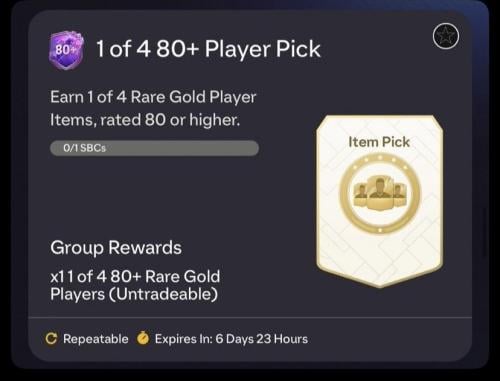Click the gold Repeatable refresh icon
500x381 pixels.
(51, 339)
